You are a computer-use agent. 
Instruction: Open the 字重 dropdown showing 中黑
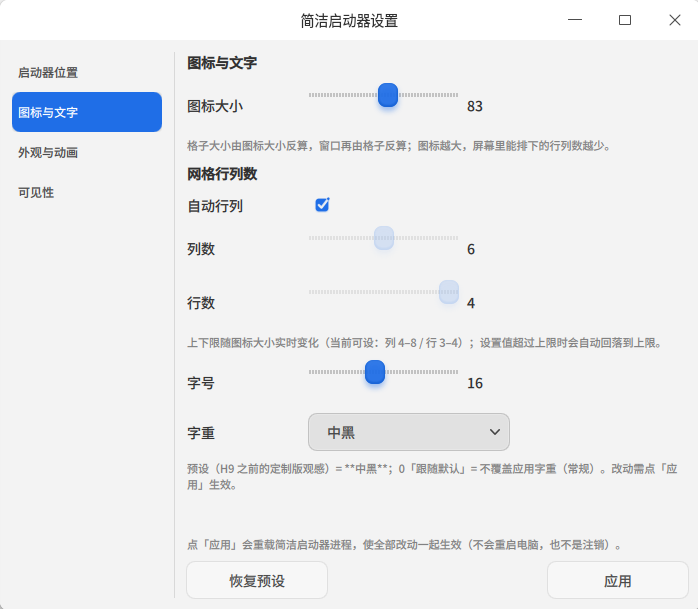coord(409,432)
